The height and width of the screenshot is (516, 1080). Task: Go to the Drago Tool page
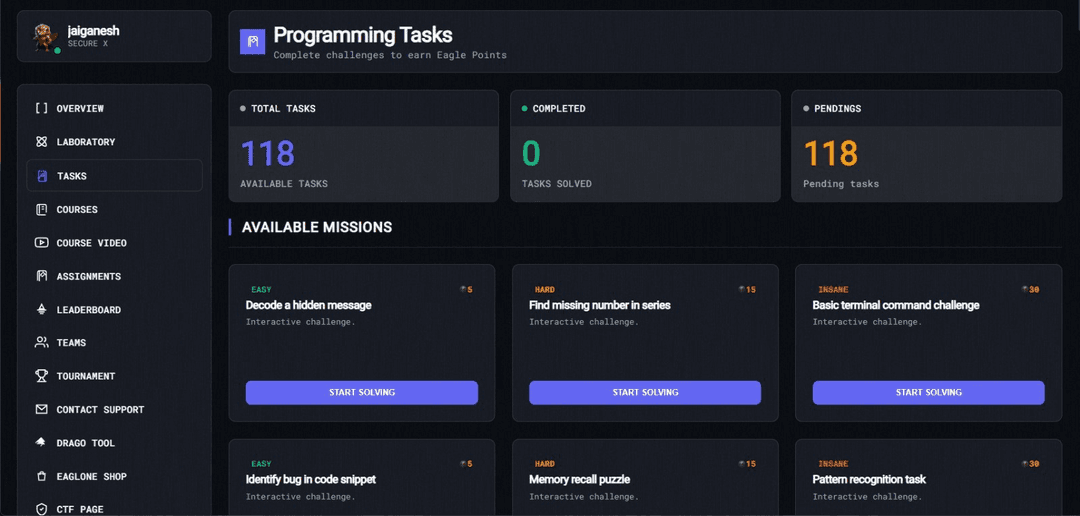point(85,443)
